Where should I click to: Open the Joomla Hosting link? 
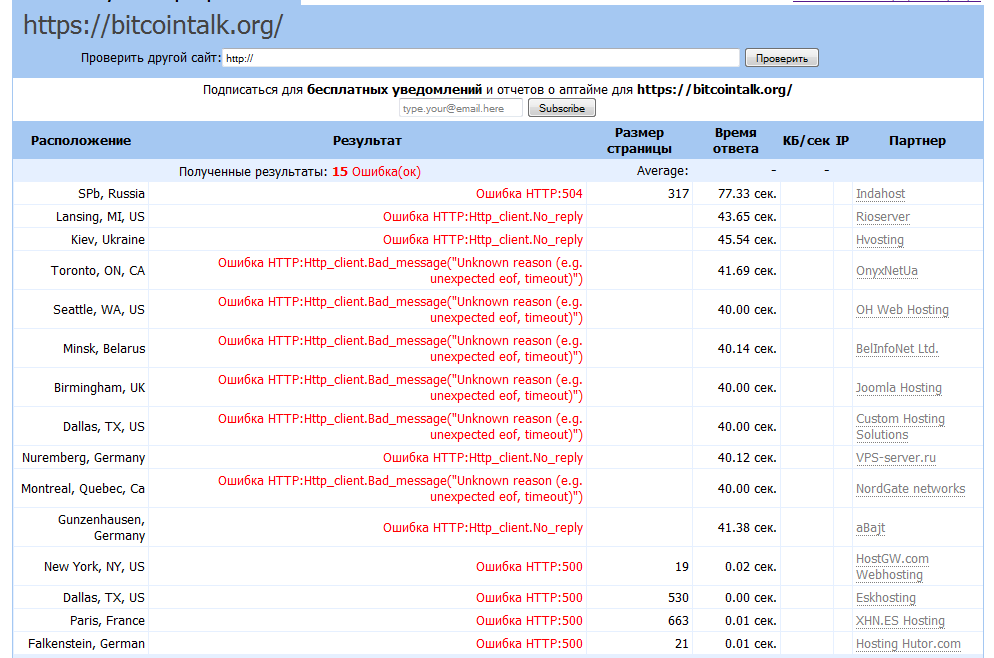click(899, 387)
